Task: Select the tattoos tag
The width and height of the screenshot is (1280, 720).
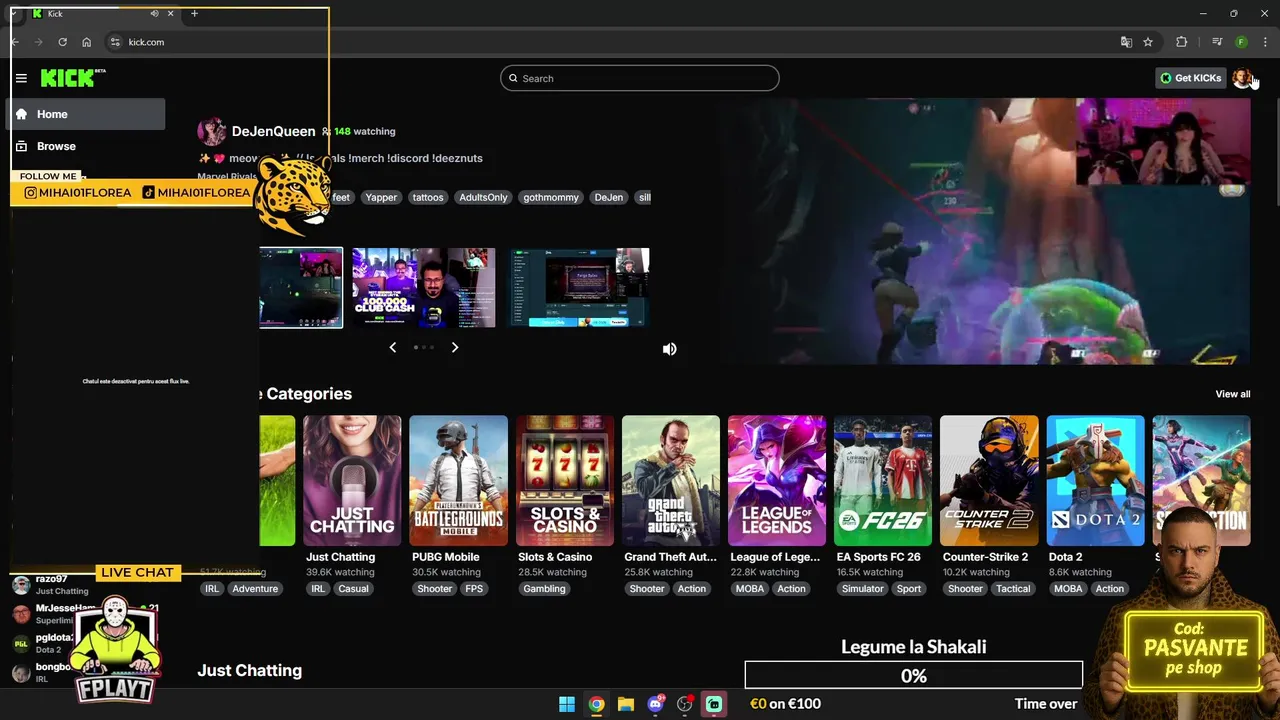Action: tap(428, 197)
